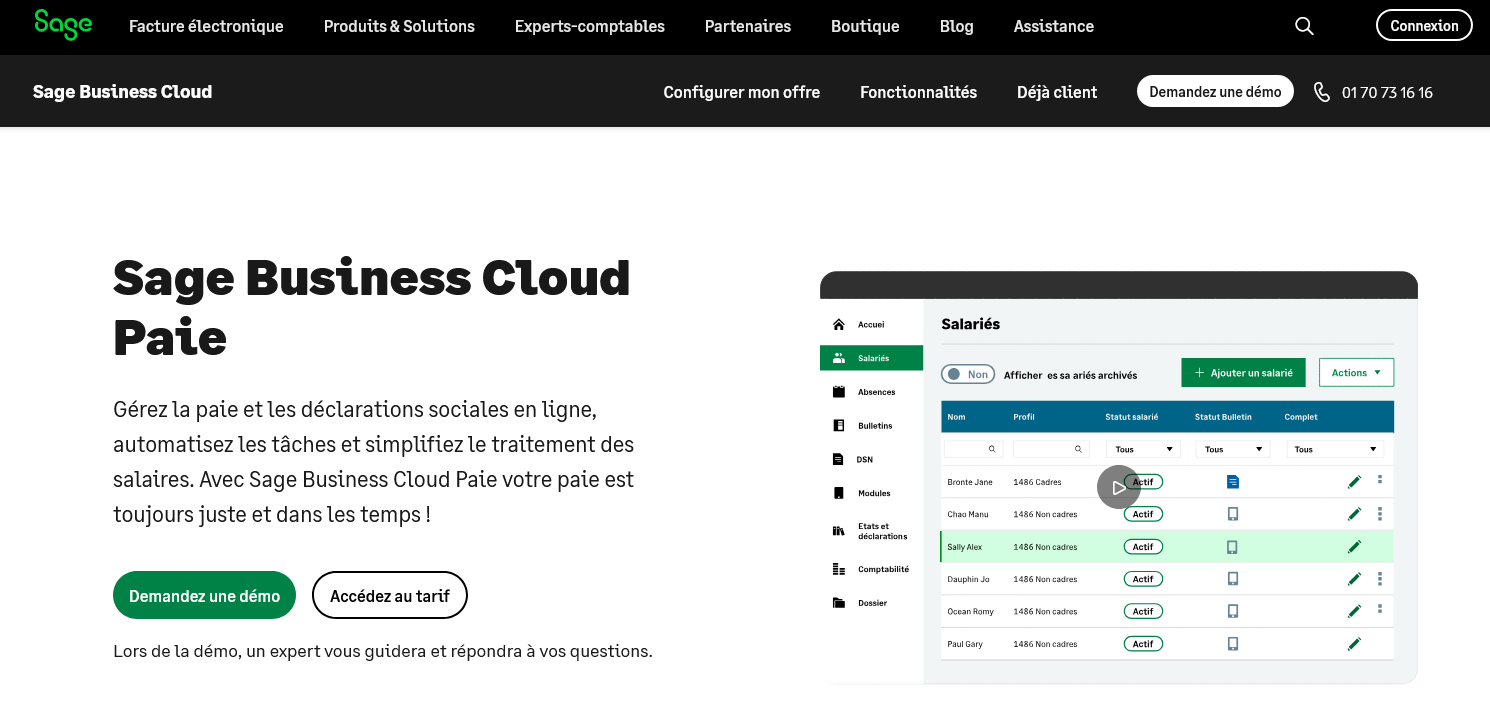Click the bulletin status icon for Ocean Romy
The height and width of the screenshot is (714, 1490).
click(x=1233, y=611)
